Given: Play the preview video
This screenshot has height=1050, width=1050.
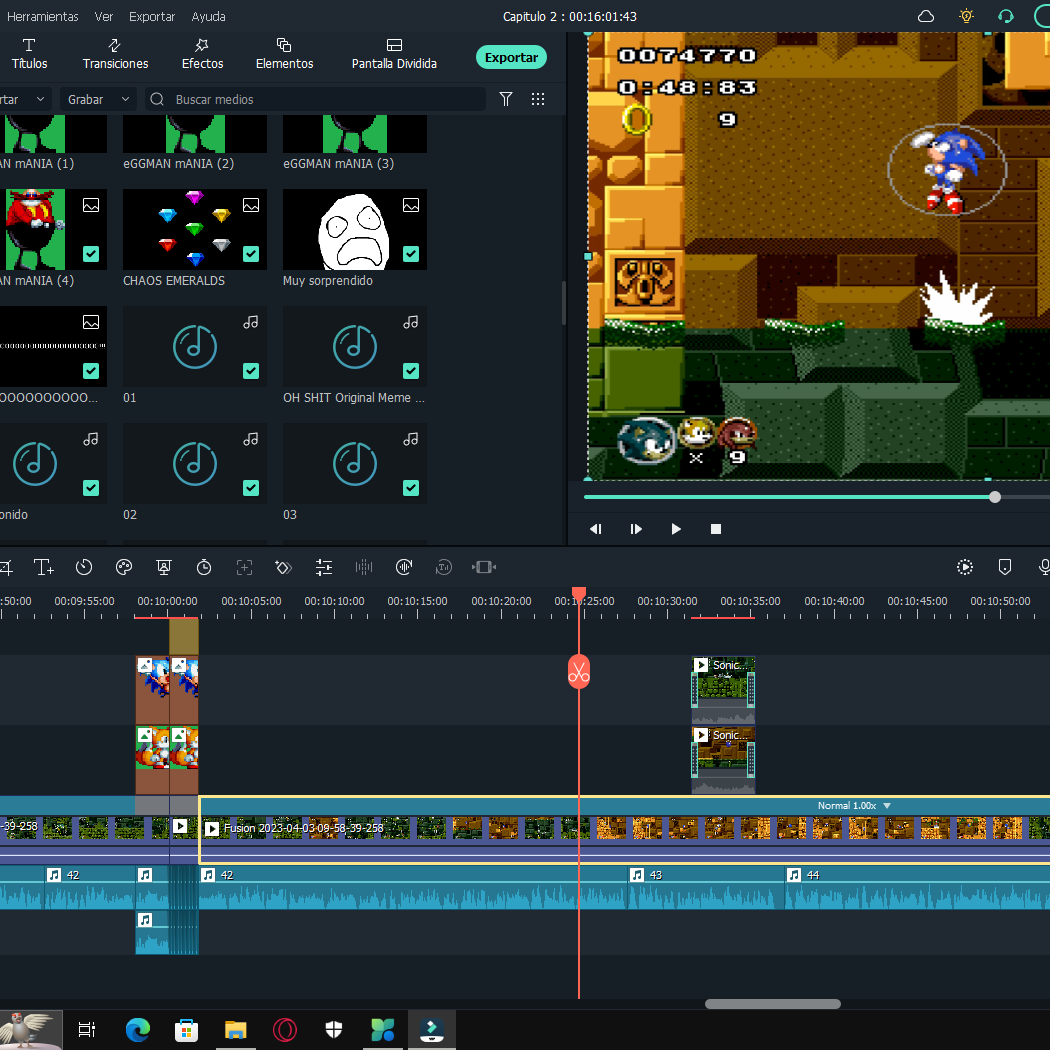Looking at the screenshot, I should (676, 529).
